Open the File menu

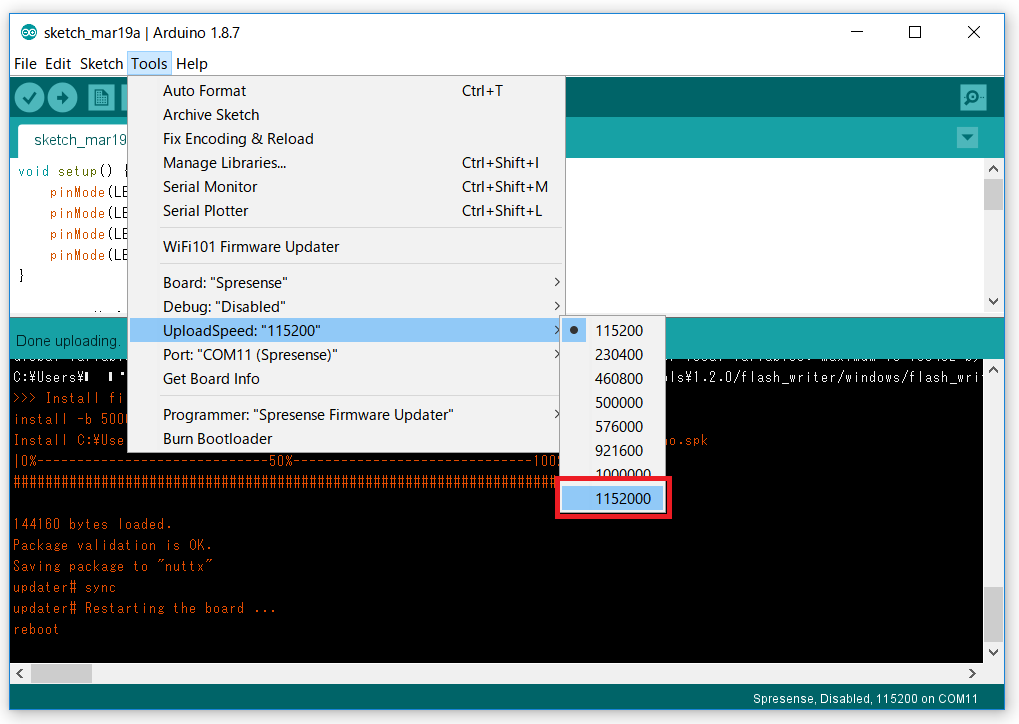pyautogui.click(x=25, y=64)
